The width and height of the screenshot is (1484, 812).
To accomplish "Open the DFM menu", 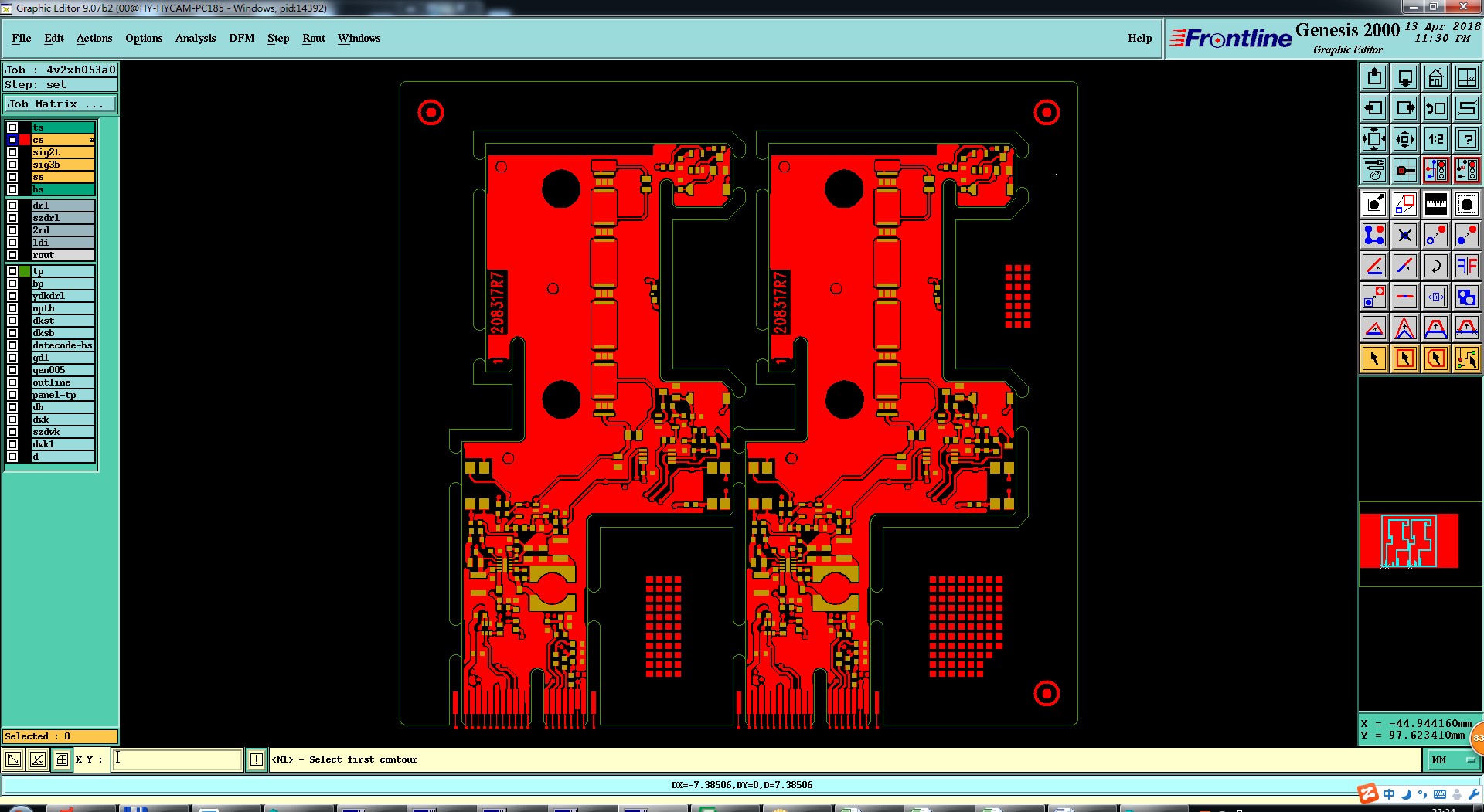I will pos(242,38).
